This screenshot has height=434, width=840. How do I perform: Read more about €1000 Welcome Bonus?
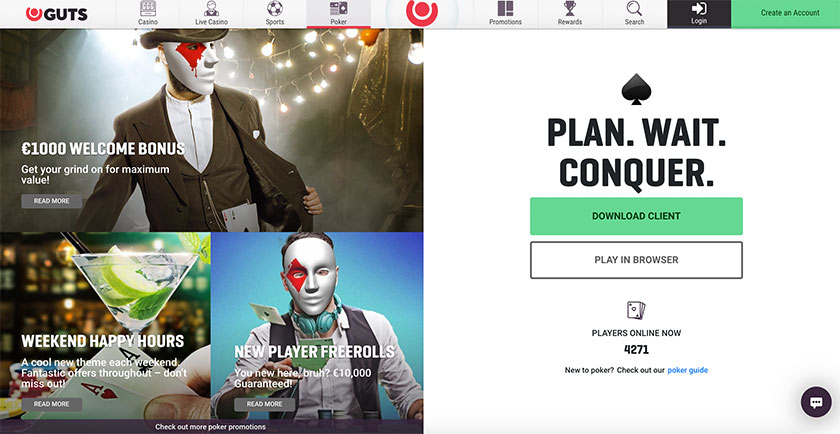pyautogui.click(x=51, y=201)
